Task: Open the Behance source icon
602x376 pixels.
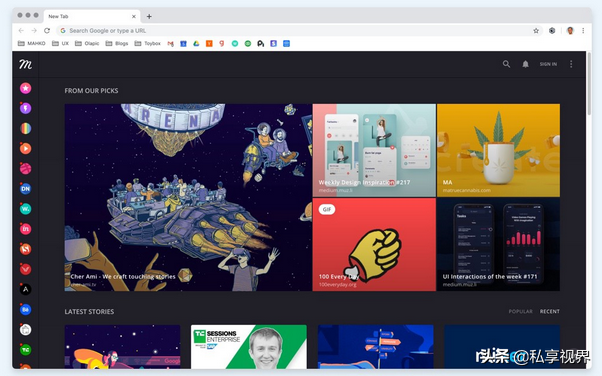Action: 26,310
